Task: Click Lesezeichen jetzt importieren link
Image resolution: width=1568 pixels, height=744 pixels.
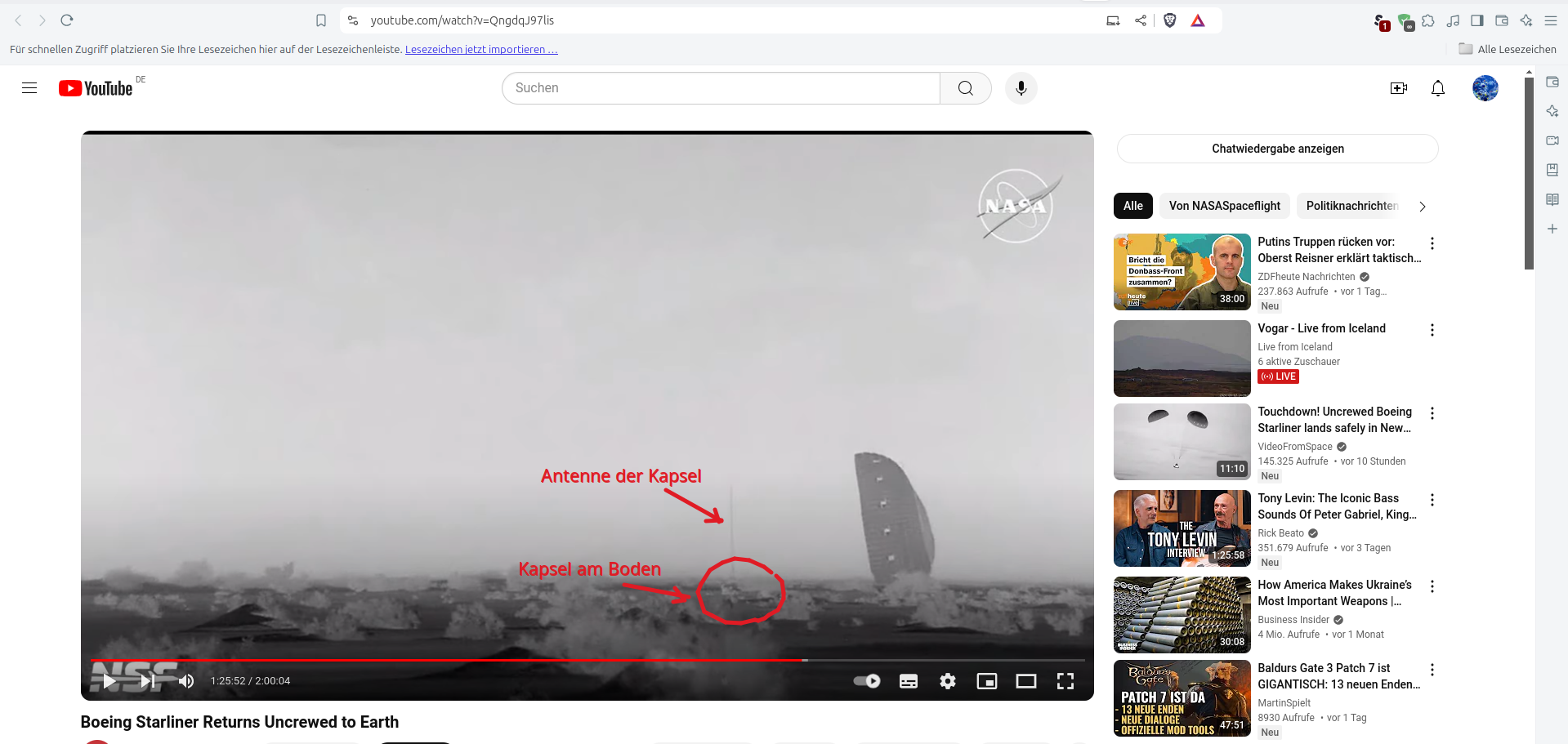Action: (481, 50)
